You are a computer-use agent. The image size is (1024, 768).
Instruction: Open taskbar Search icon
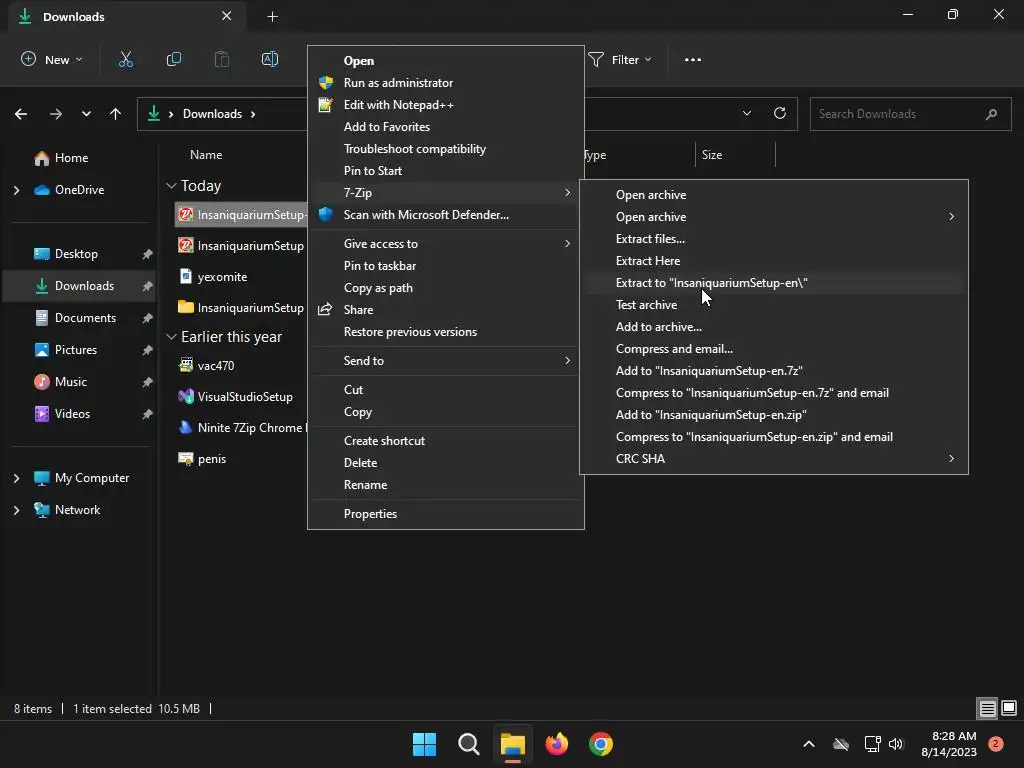tap(469, 744)
